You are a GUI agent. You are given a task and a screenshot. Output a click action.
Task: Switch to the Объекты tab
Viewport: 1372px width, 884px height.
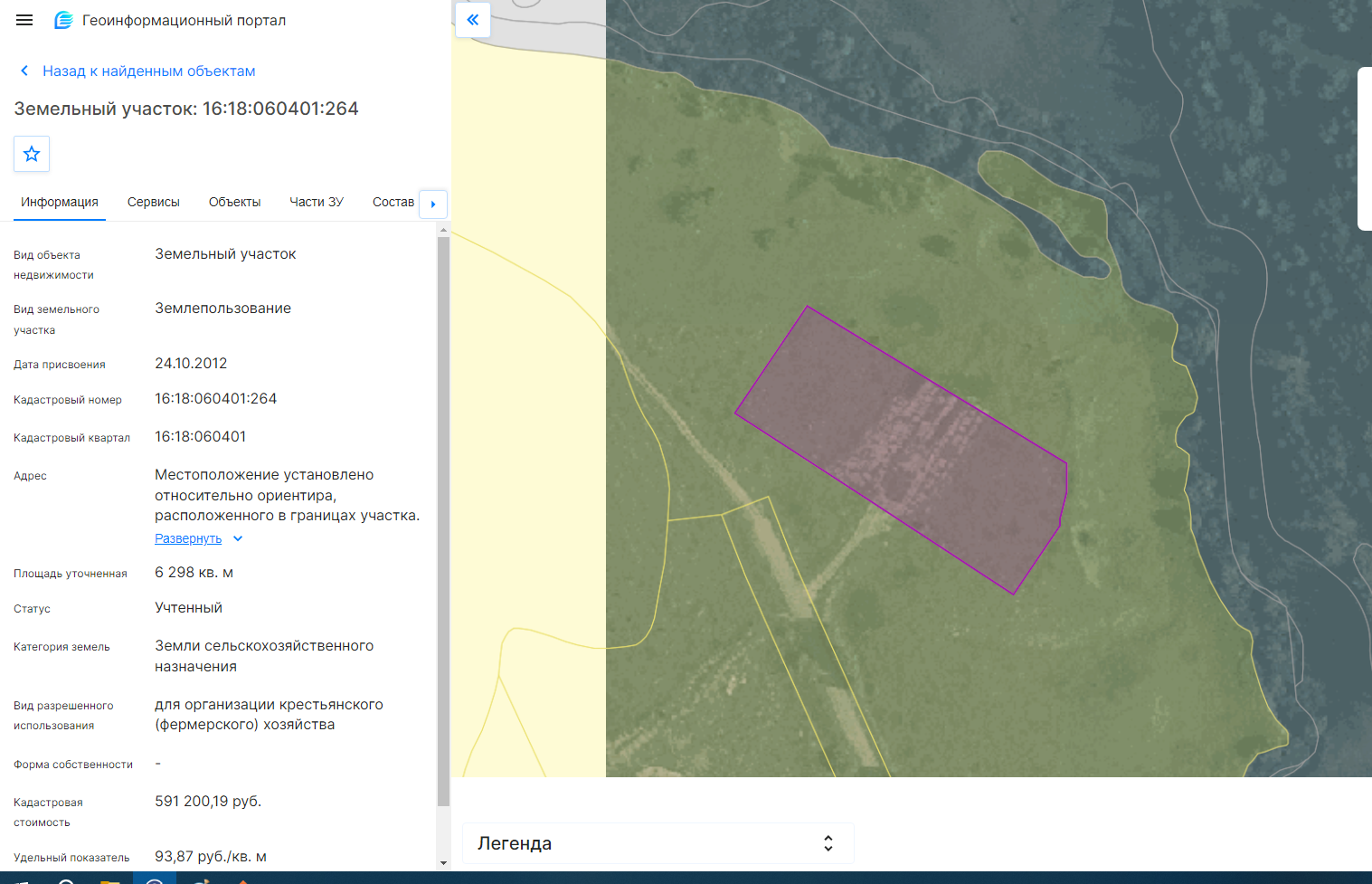tap(234, 202)
